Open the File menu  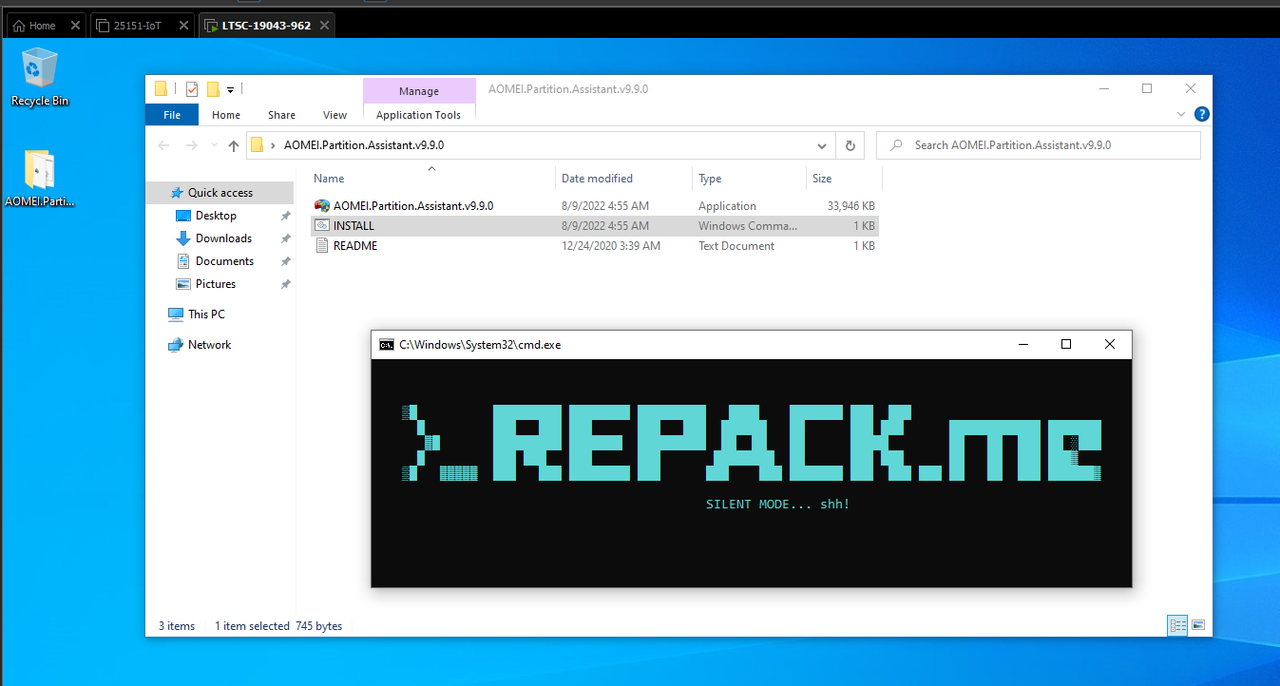[x=172, y=115]
